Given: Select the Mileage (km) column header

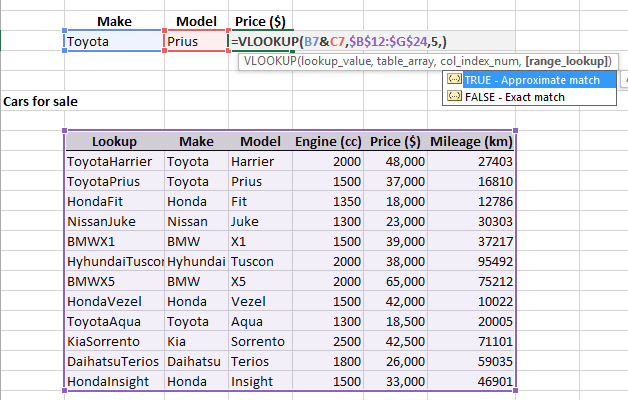Looking at the screenshot, I should point(471,141).
